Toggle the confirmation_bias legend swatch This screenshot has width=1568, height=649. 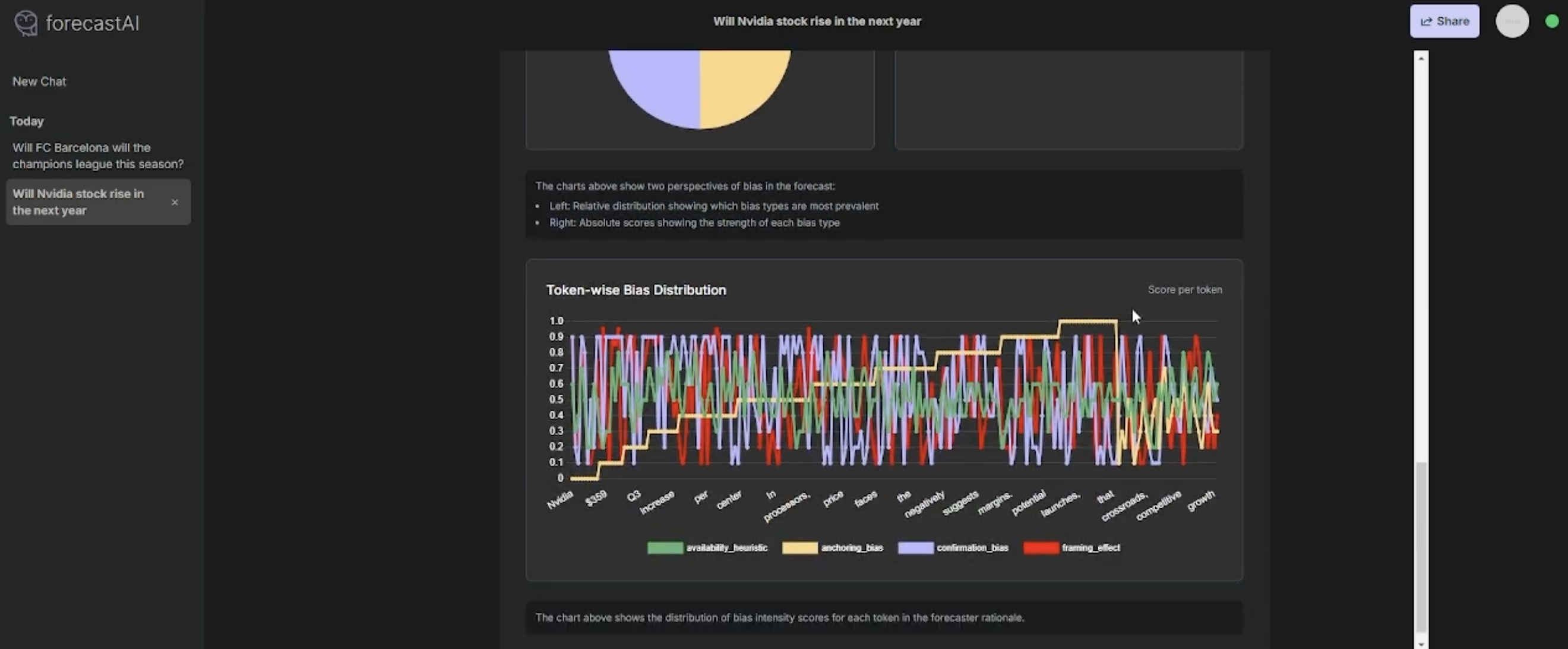pos(915,548)
